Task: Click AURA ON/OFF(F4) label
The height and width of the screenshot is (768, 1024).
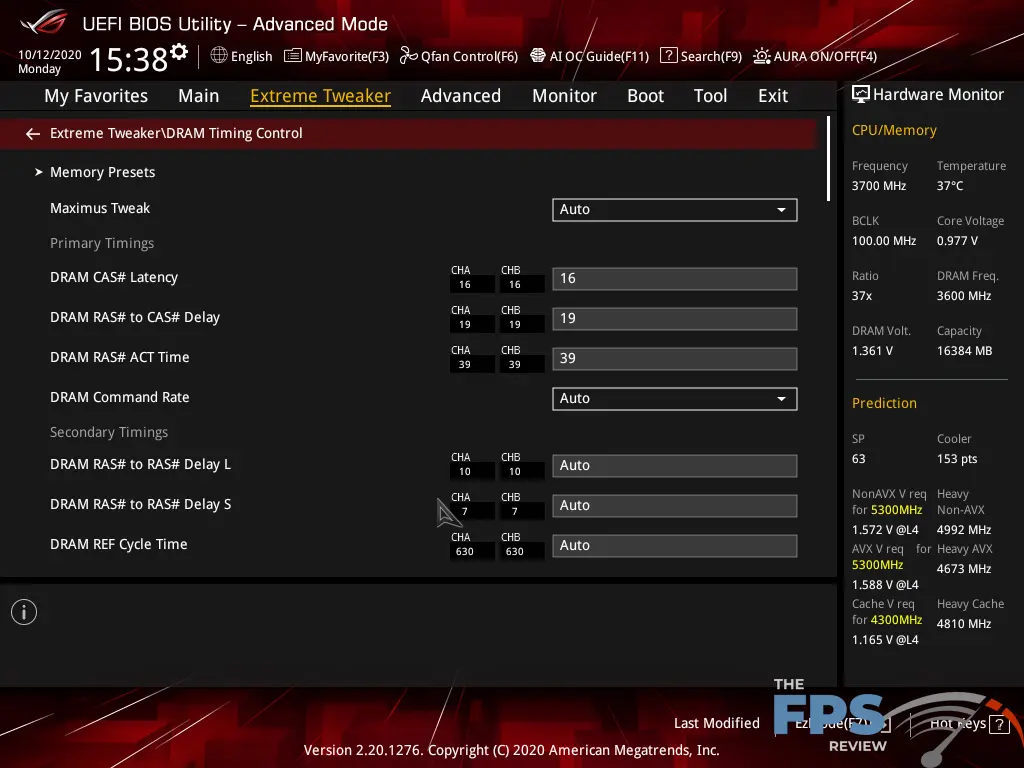Action: (825, 56)
